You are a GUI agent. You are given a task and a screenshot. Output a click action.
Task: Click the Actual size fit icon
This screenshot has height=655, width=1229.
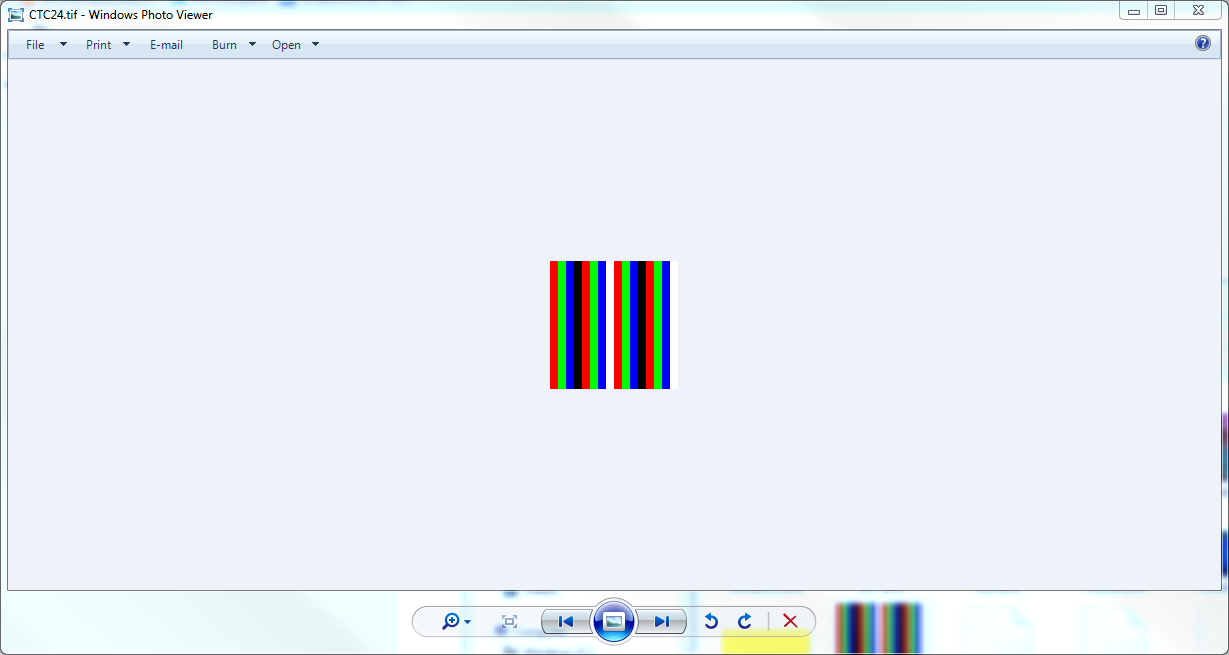[509, 622]
